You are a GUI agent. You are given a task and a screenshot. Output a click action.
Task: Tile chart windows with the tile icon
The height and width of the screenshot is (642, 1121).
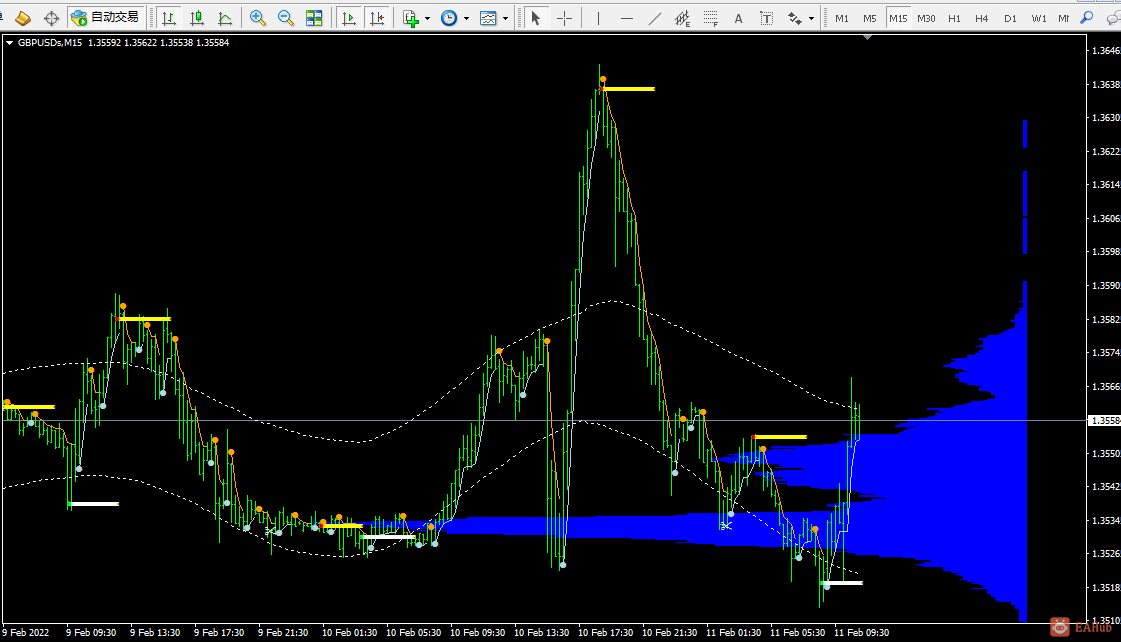314,18
